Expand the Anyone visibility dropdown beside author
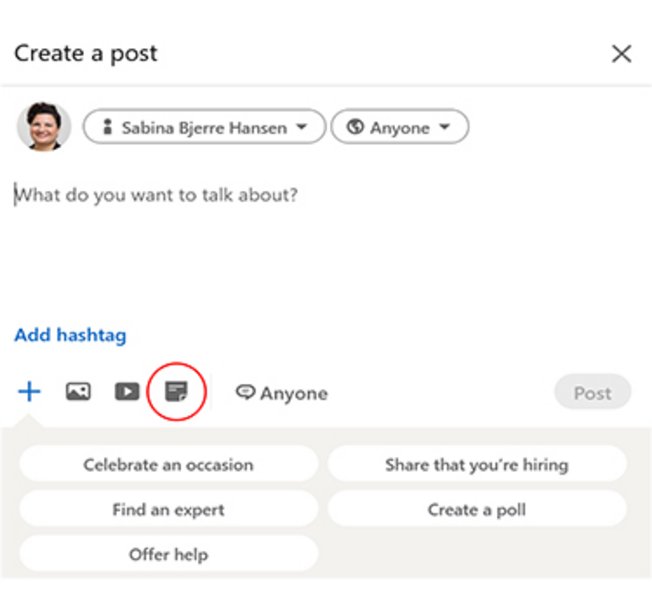The width and height of the screenshot is (652, 600). coord(399,128)
